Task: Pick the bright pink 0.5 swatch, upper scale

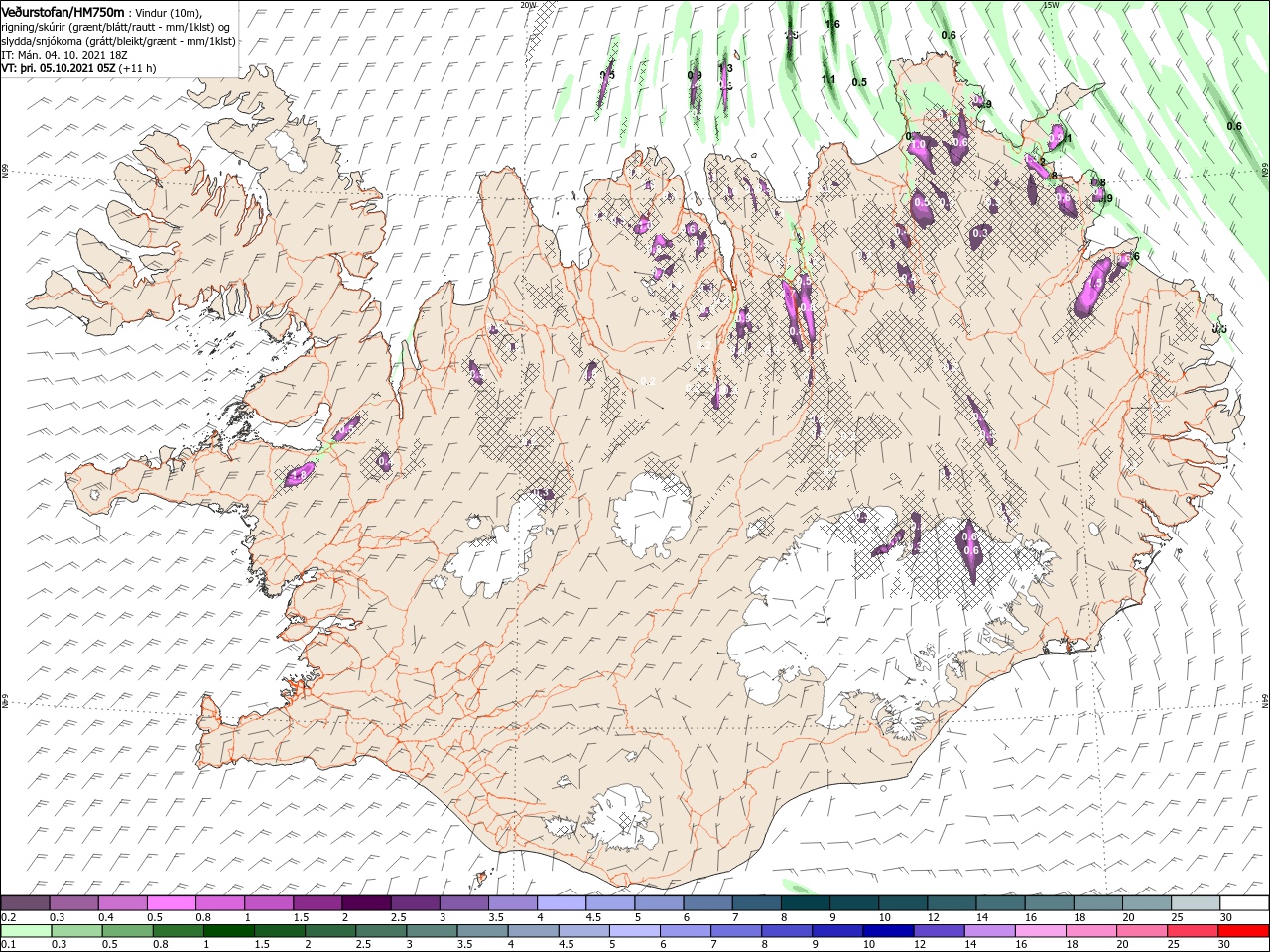Action: [171, 903]
